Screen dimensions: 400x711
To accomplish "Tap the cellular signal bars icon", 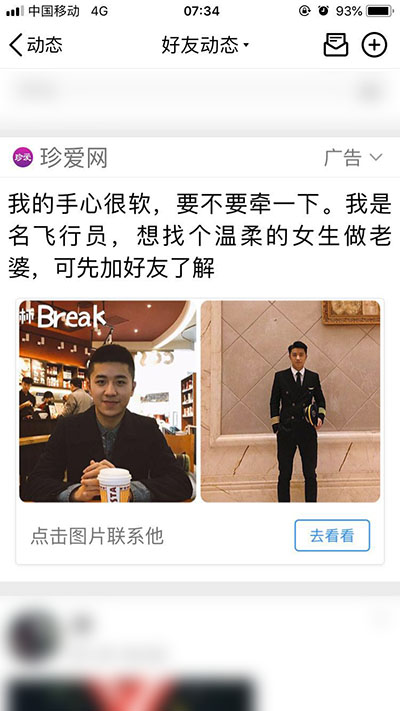I will coord(15,11).
